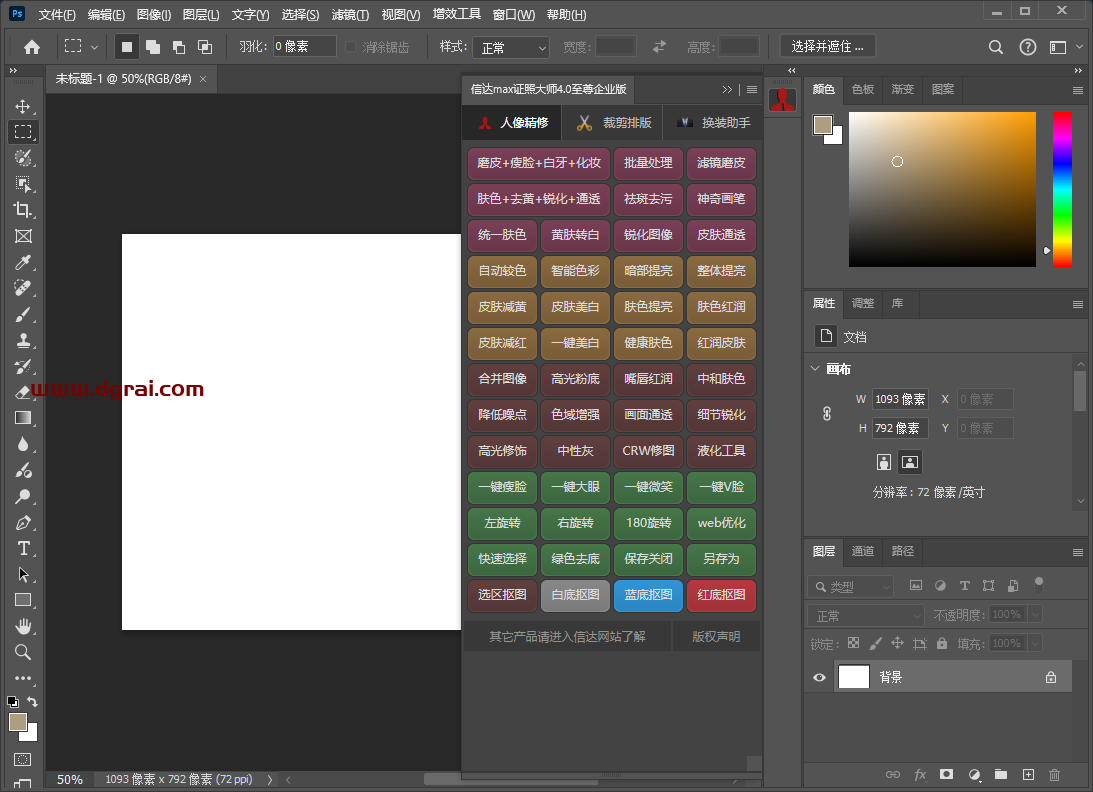Open the Layers panel menu
This screenshot has width=1093, height=792.
(x=1078, y=552)
